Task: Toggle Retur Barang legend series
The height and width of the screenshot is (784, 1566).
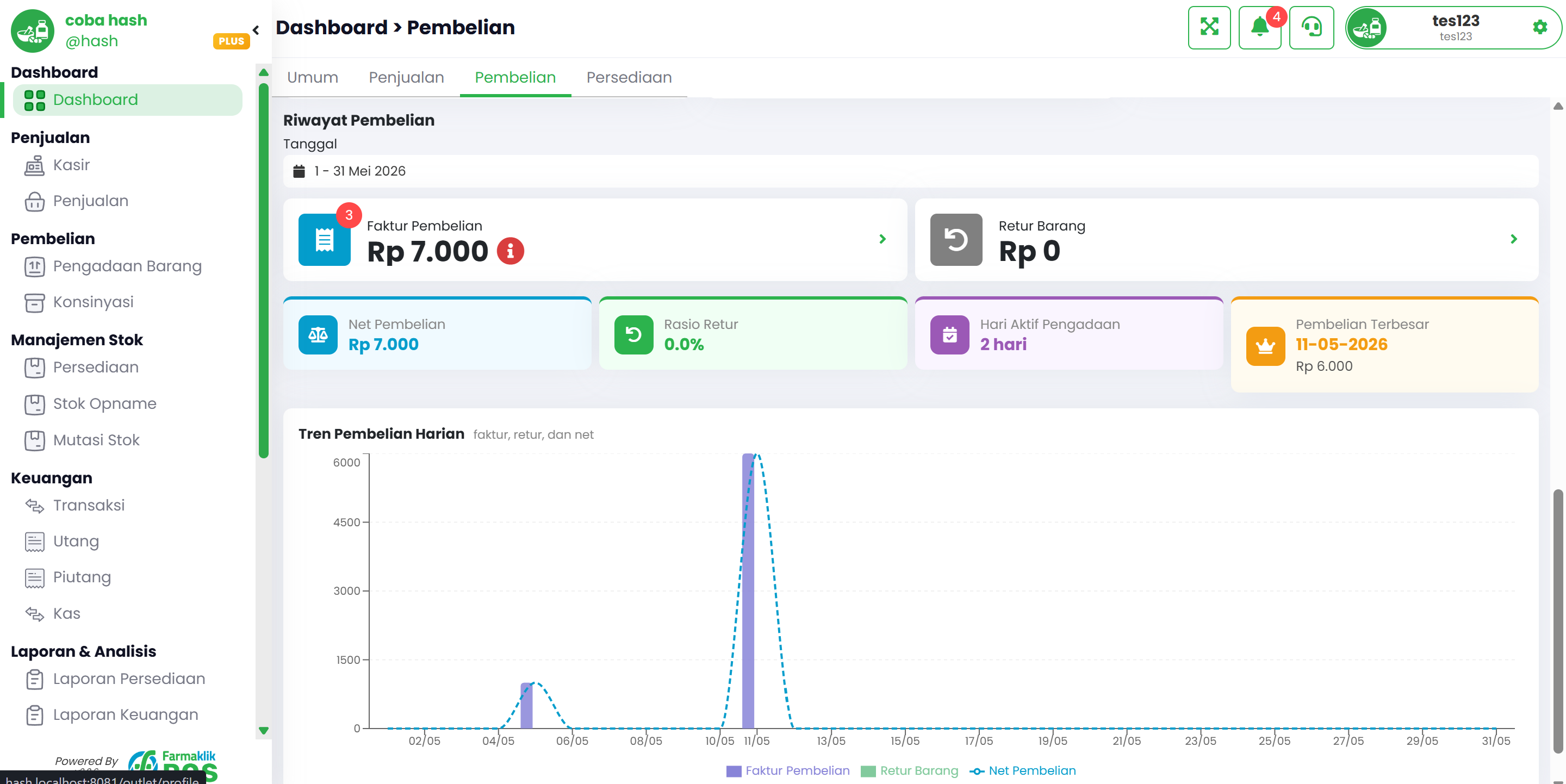Action: 910,771
